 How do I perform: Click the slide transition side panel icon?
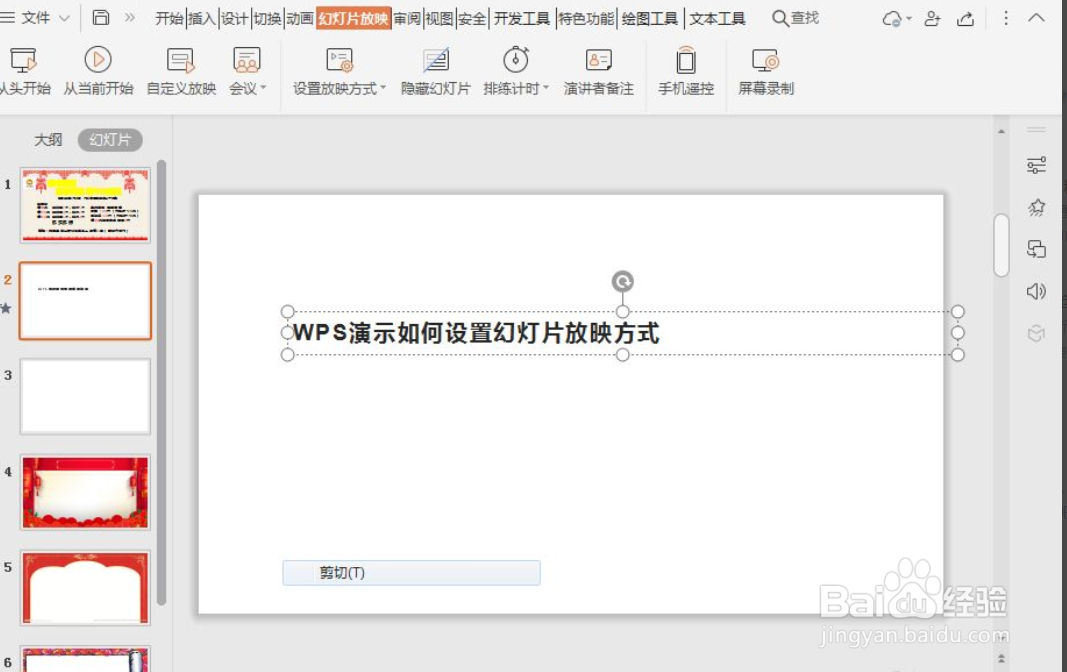(x=1036, y=250)
